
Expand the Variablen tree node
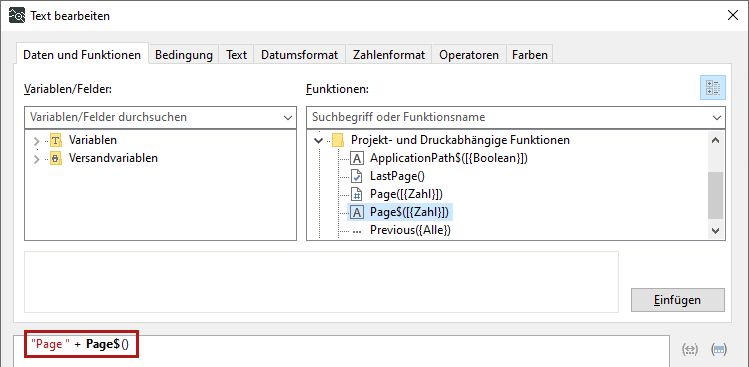click(x=37, y=141)
